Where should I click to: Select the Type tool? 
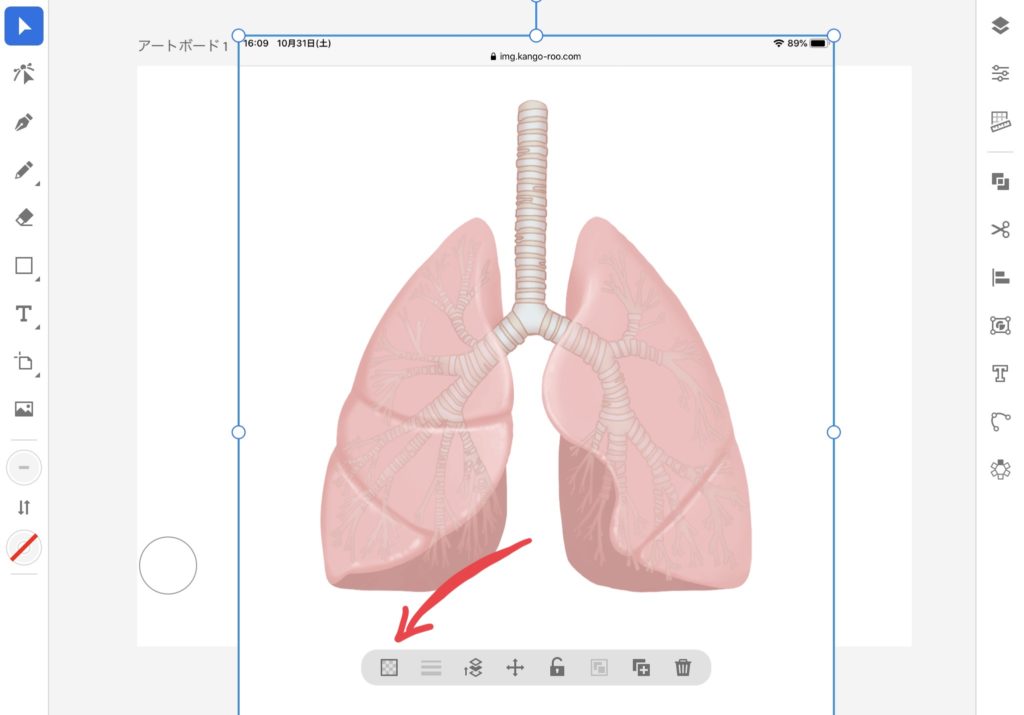coord(24,313)
